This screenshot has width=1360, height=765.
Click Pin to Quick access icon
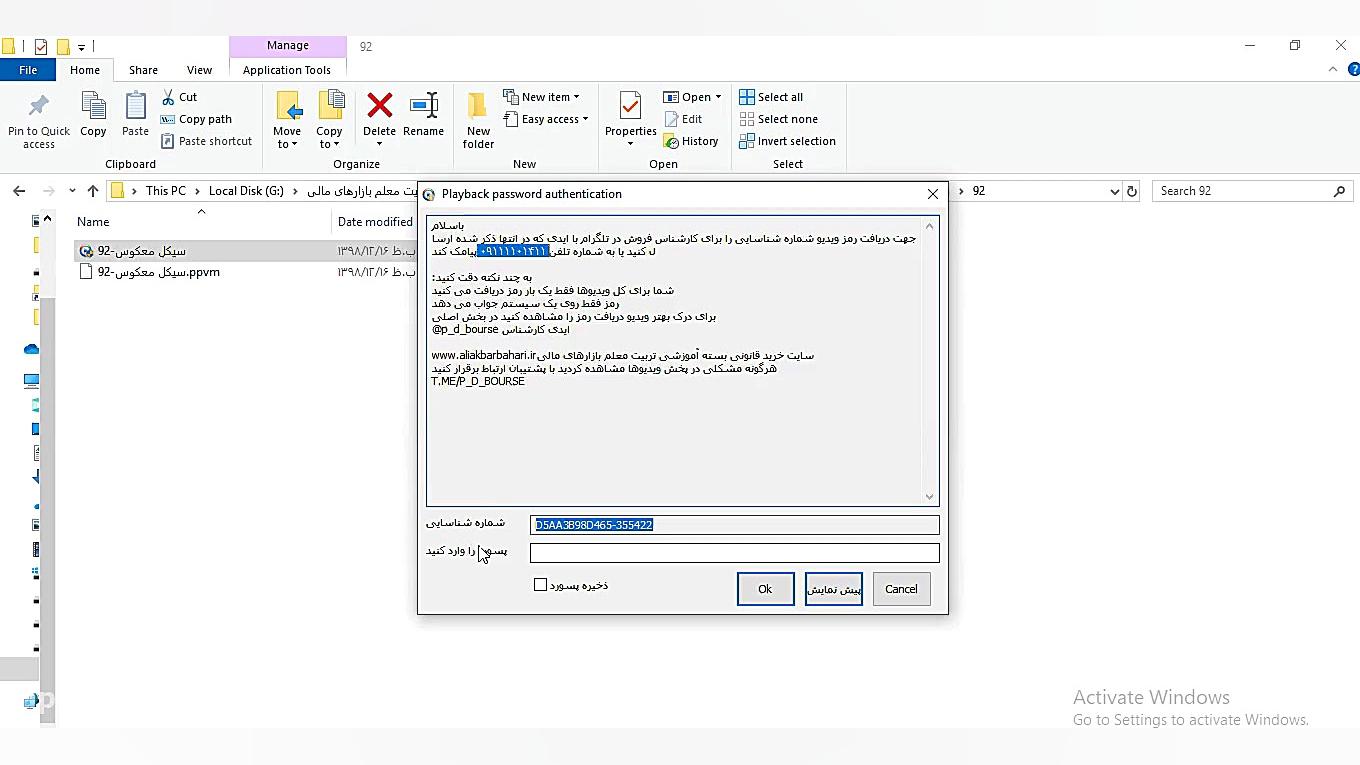(x=39, y=106)
